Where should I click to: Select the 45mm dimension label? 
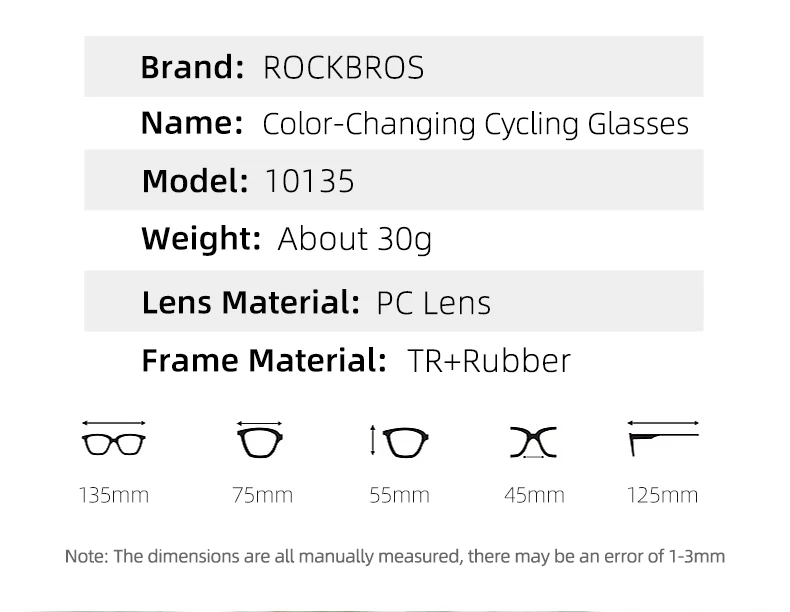pyautogui.click(x=535, y=495)
